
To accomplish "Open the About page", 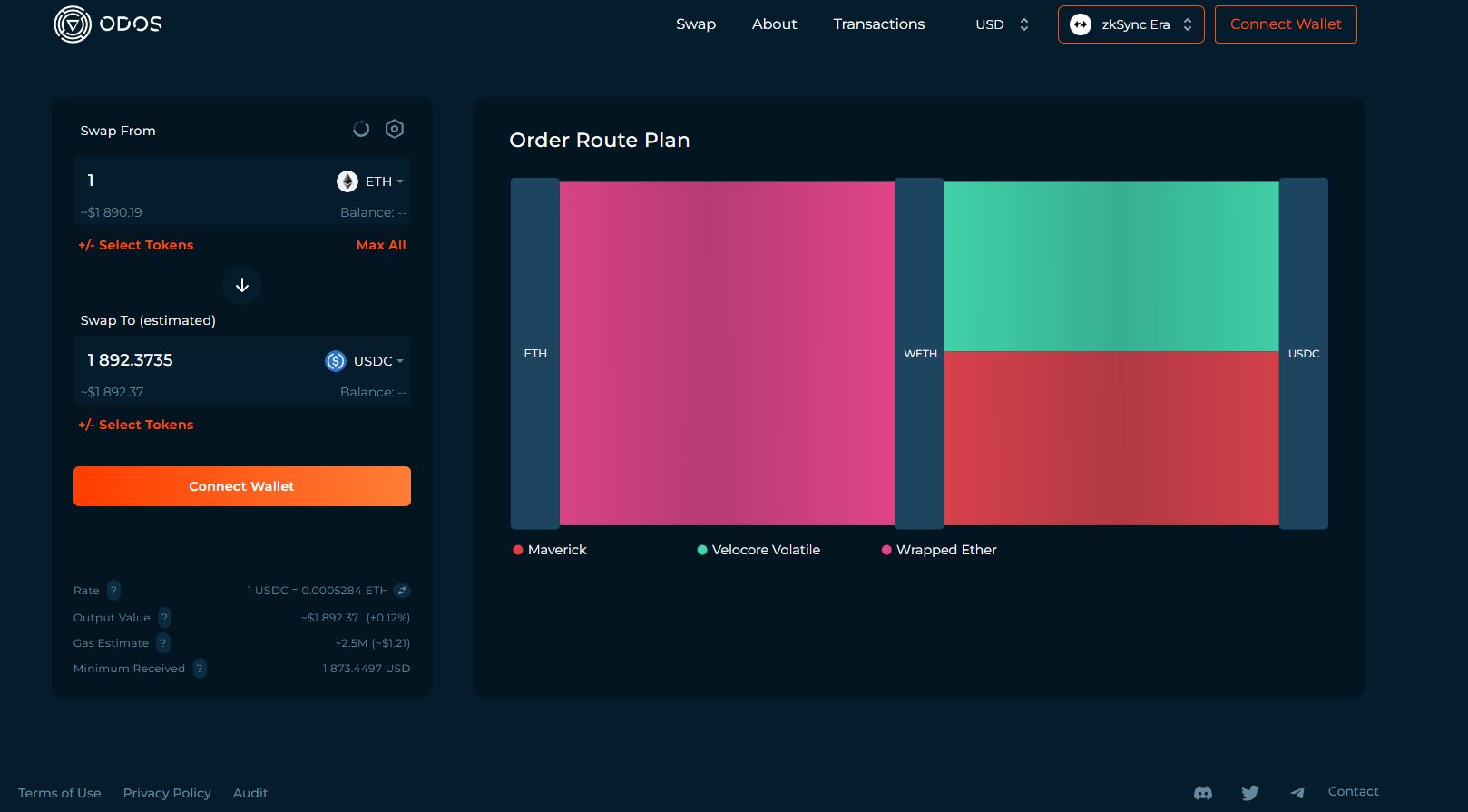I will pyautogui.click(x=774, y=24).
